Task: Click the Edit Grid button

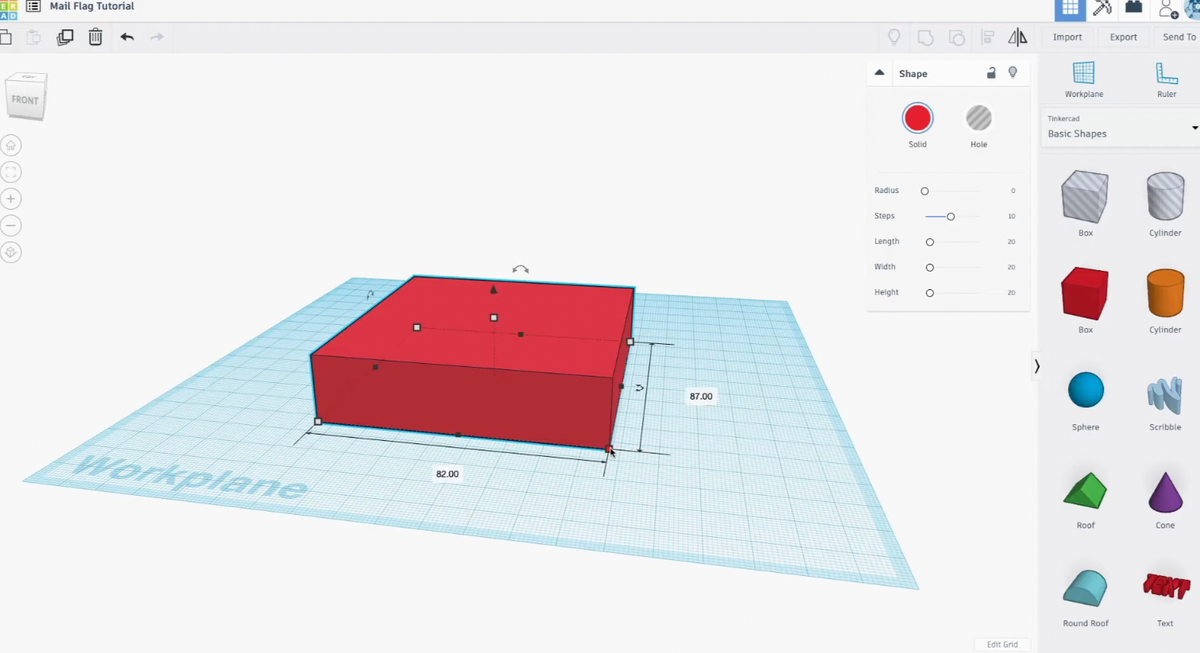Action: 1002,644
